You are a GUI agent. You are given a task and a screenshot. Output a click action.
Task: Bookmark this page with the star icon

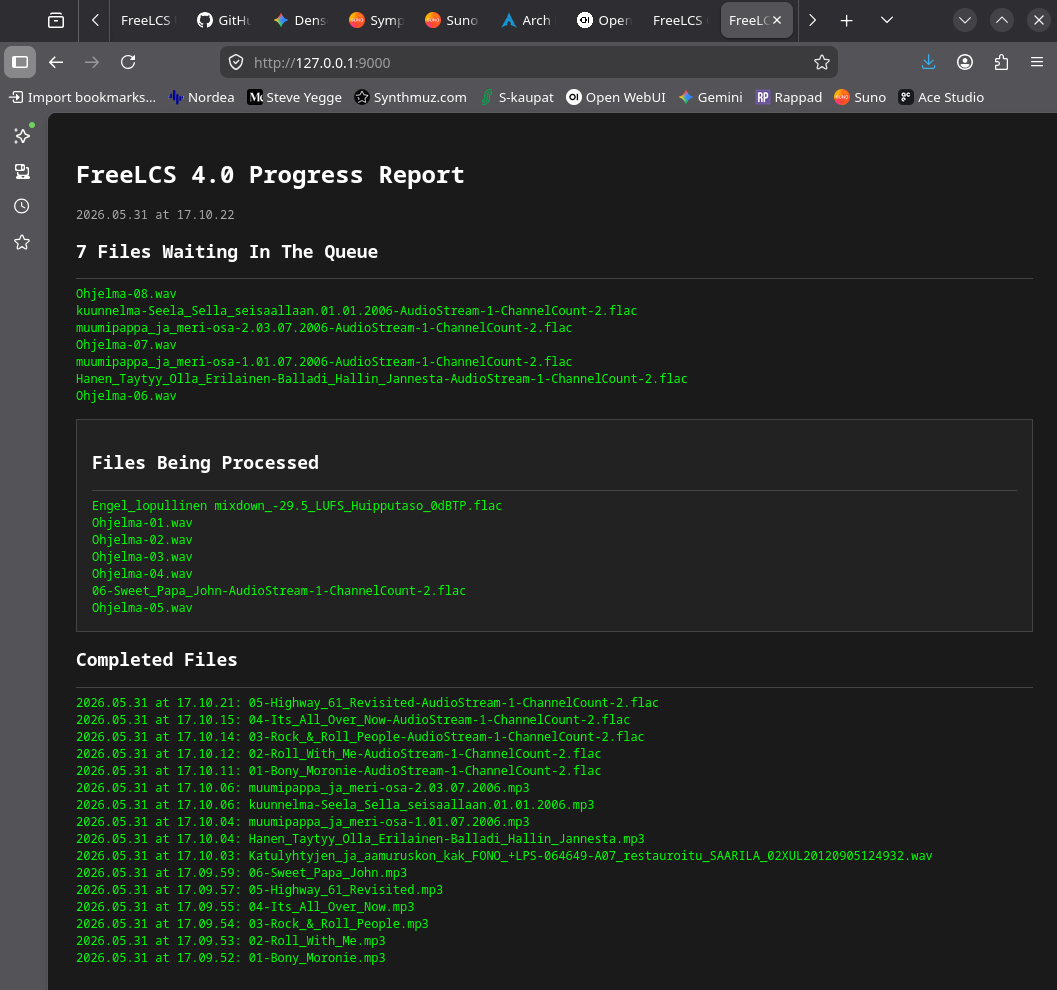[821, 63]
